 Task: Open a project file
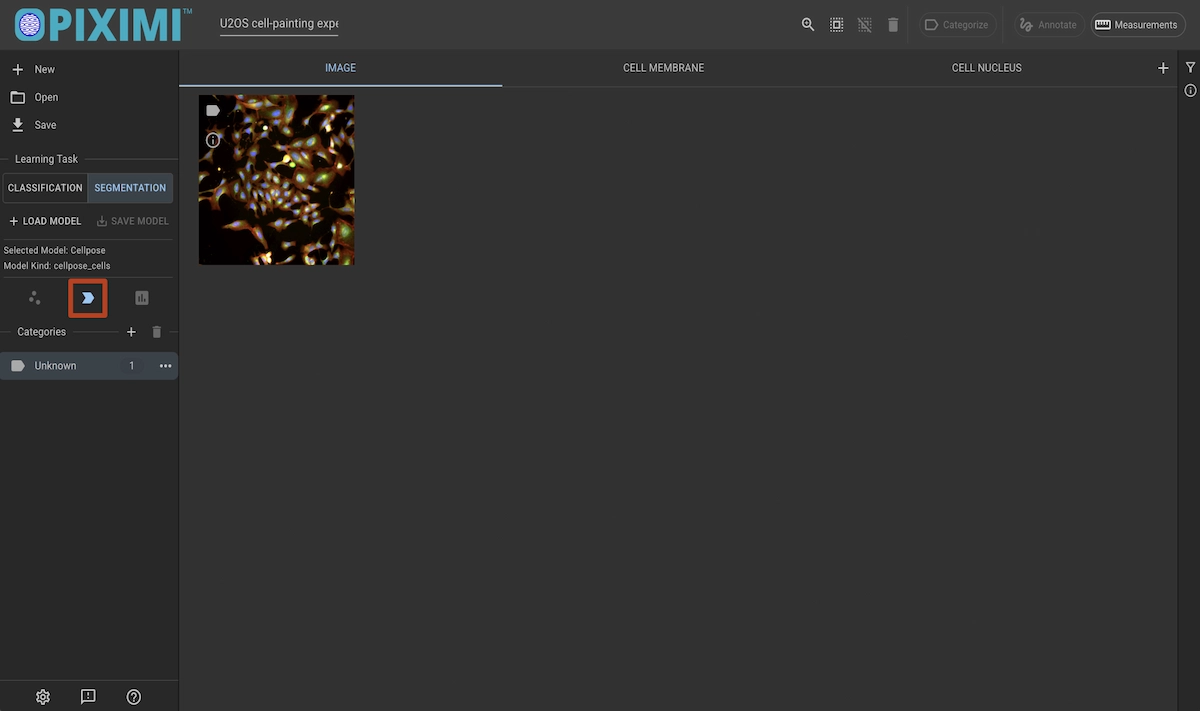[x=89, y=98]
